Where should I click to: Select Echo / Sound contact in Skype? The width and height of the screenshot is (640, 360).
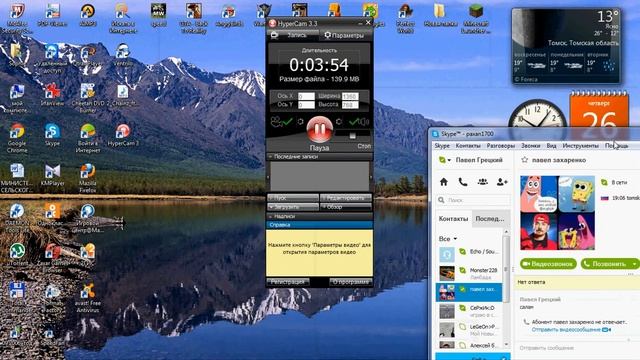pyautogui.click(x=469, y=254)
